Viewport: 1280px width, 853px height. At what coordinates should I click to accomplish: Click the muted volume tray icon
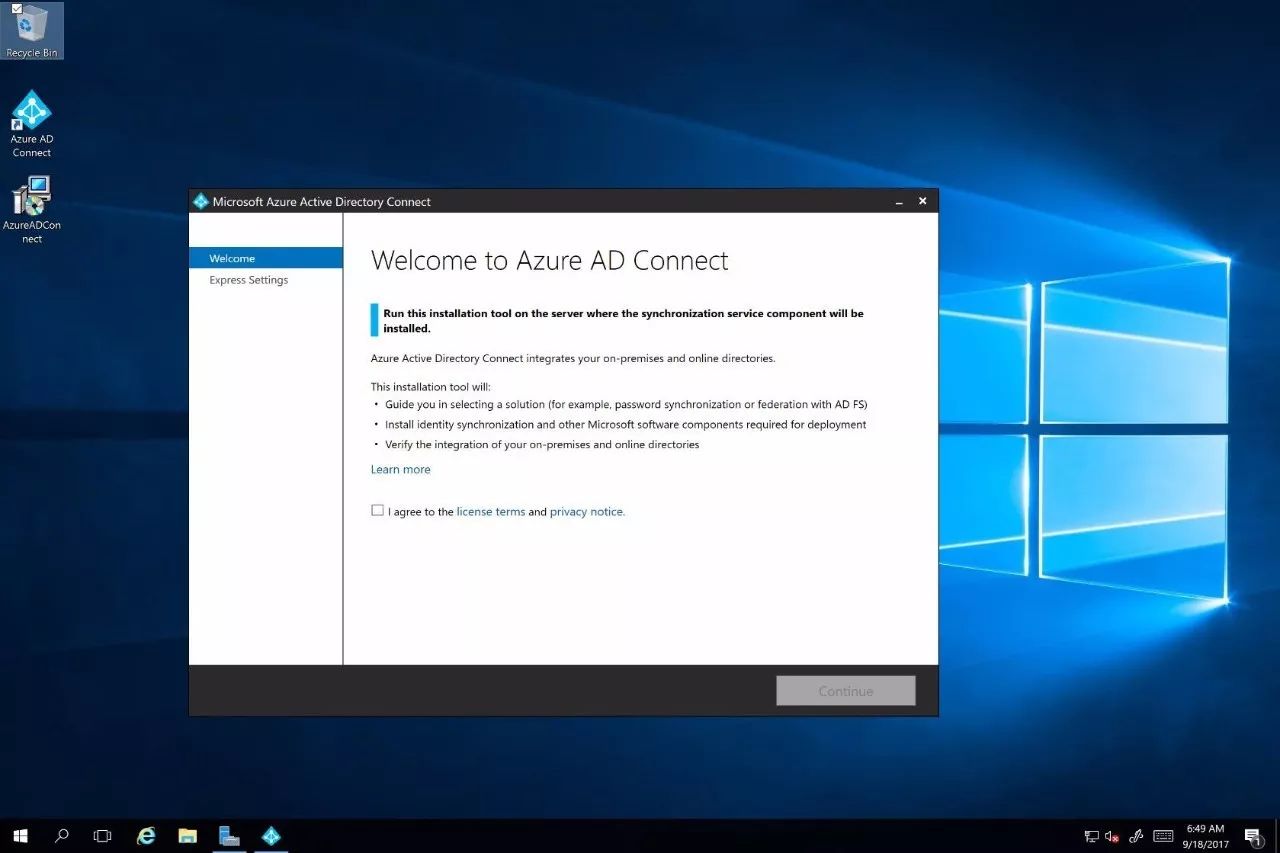1113,836
